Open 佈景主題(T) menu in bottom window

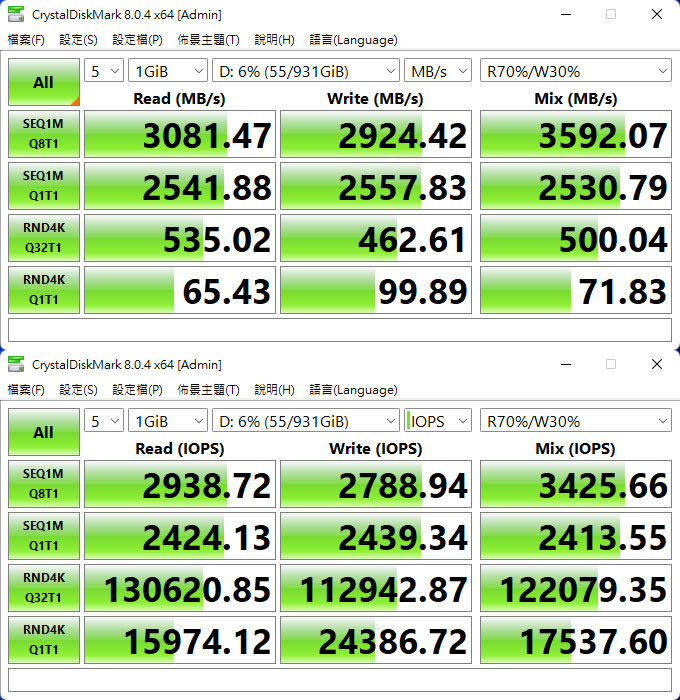[x=208, y=390]
